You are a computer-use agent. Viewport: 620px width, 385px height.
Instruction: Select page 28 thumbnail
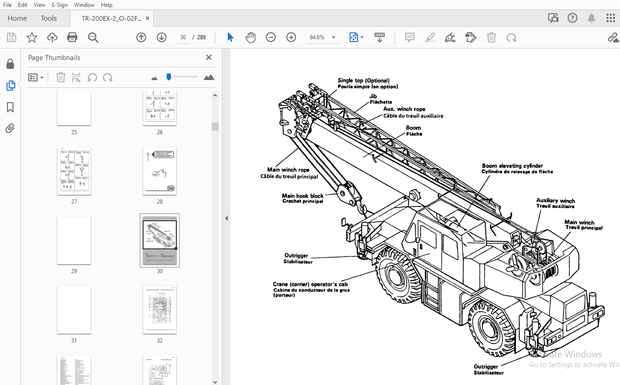(160, 171)
